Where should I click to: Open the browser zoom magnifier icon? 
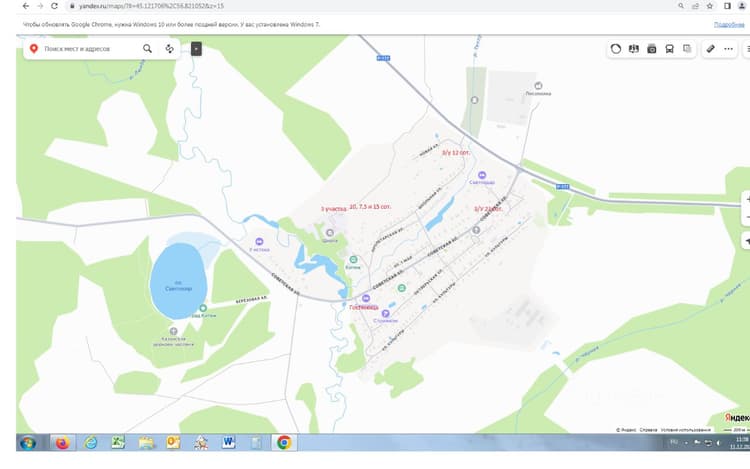point(681,6)
